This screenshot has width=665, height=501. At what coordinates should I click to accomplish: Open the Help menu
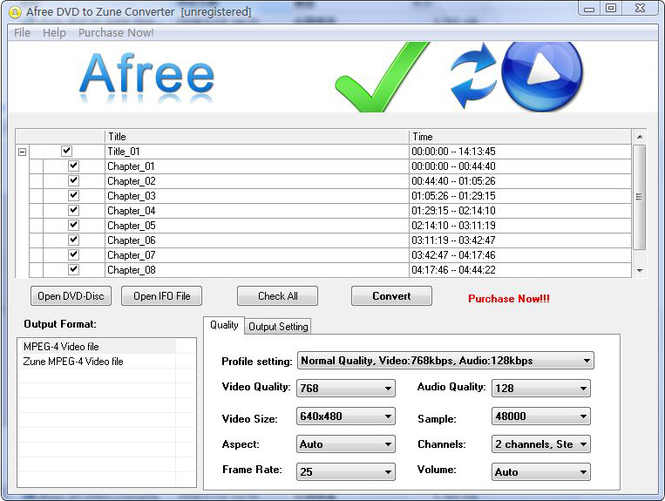pos(54,33)
